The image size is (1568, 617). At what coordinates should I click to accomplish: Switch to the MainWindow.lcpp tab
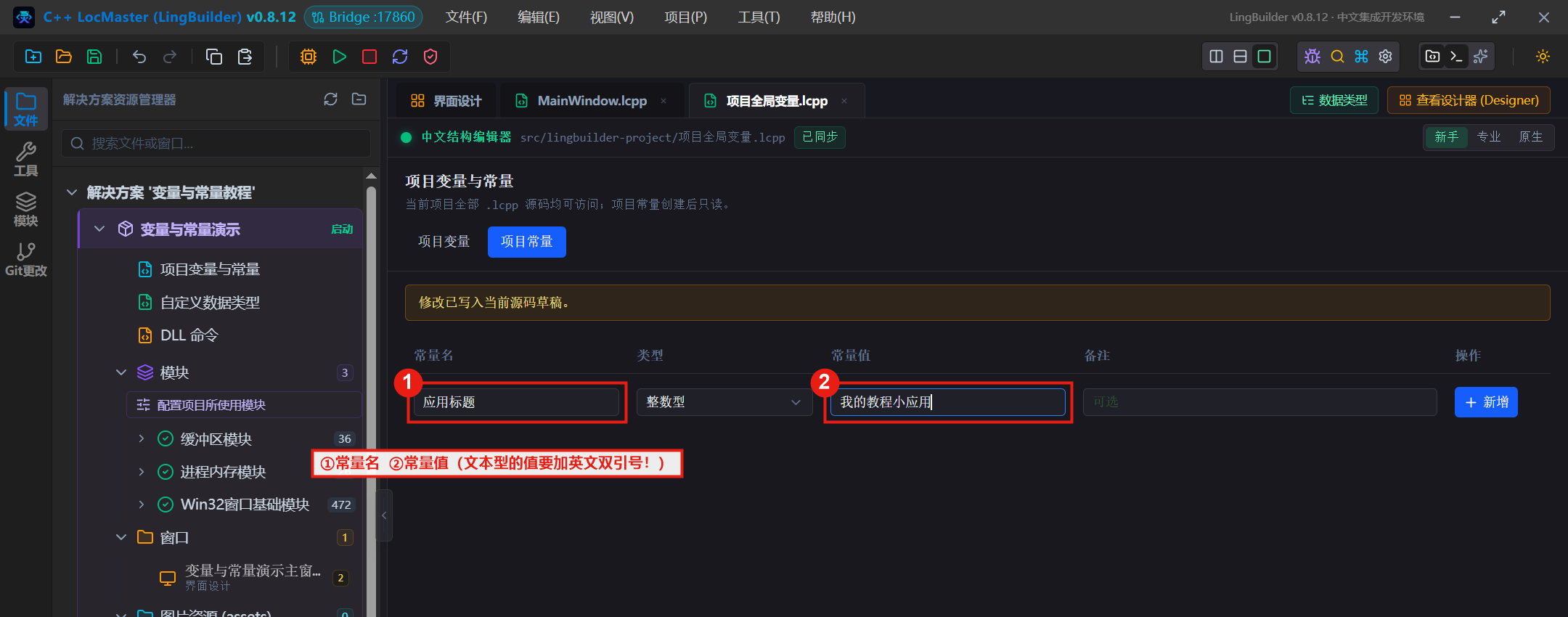click(592, 101)
